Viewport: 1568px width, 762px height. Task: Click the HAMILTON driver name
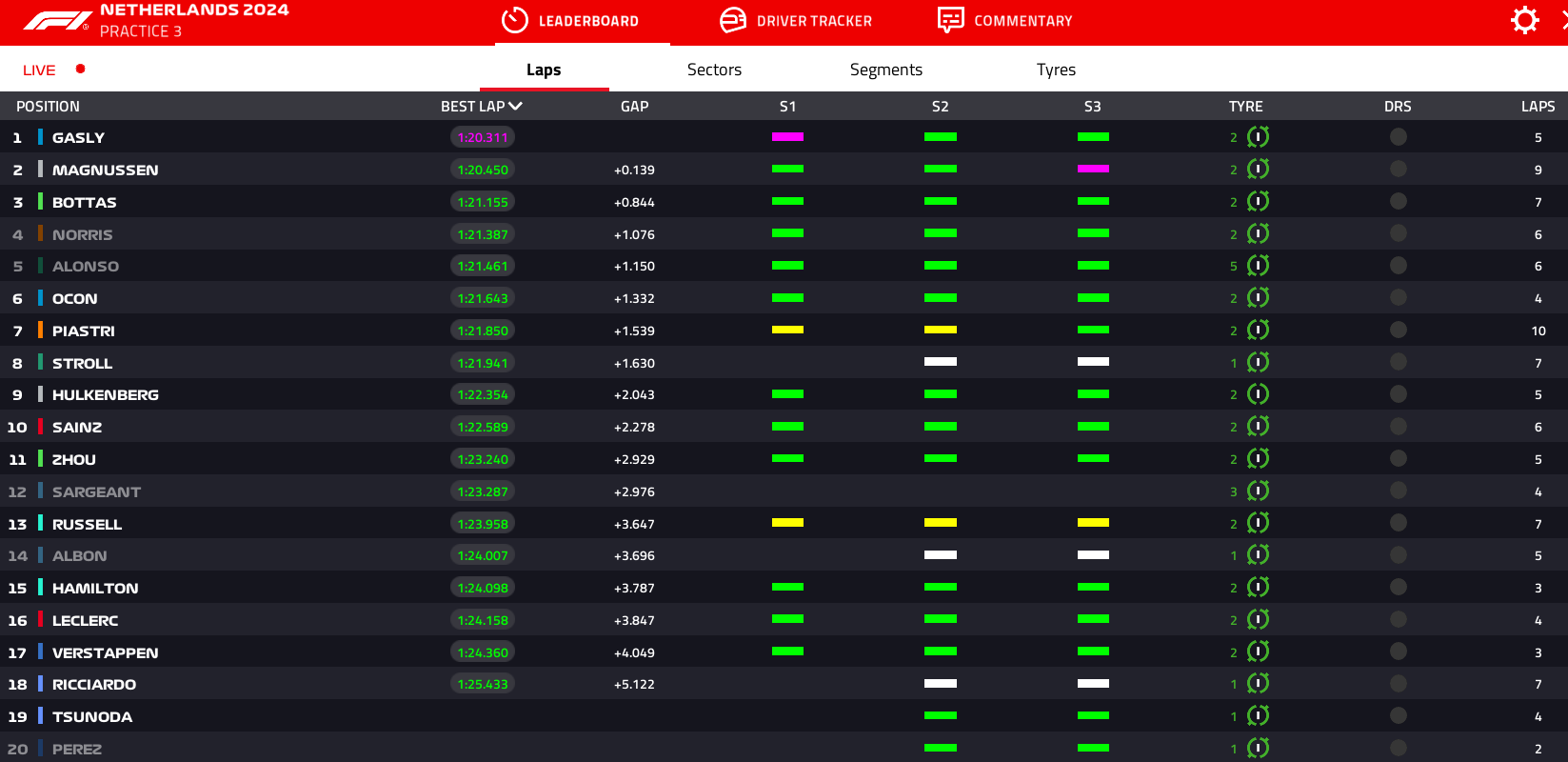[95, 589]
